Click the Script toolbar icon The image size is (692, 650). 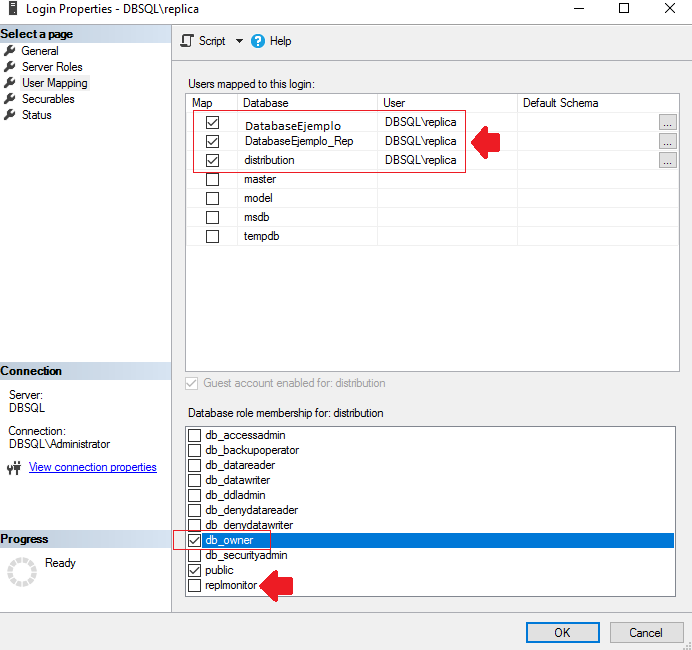187,41
